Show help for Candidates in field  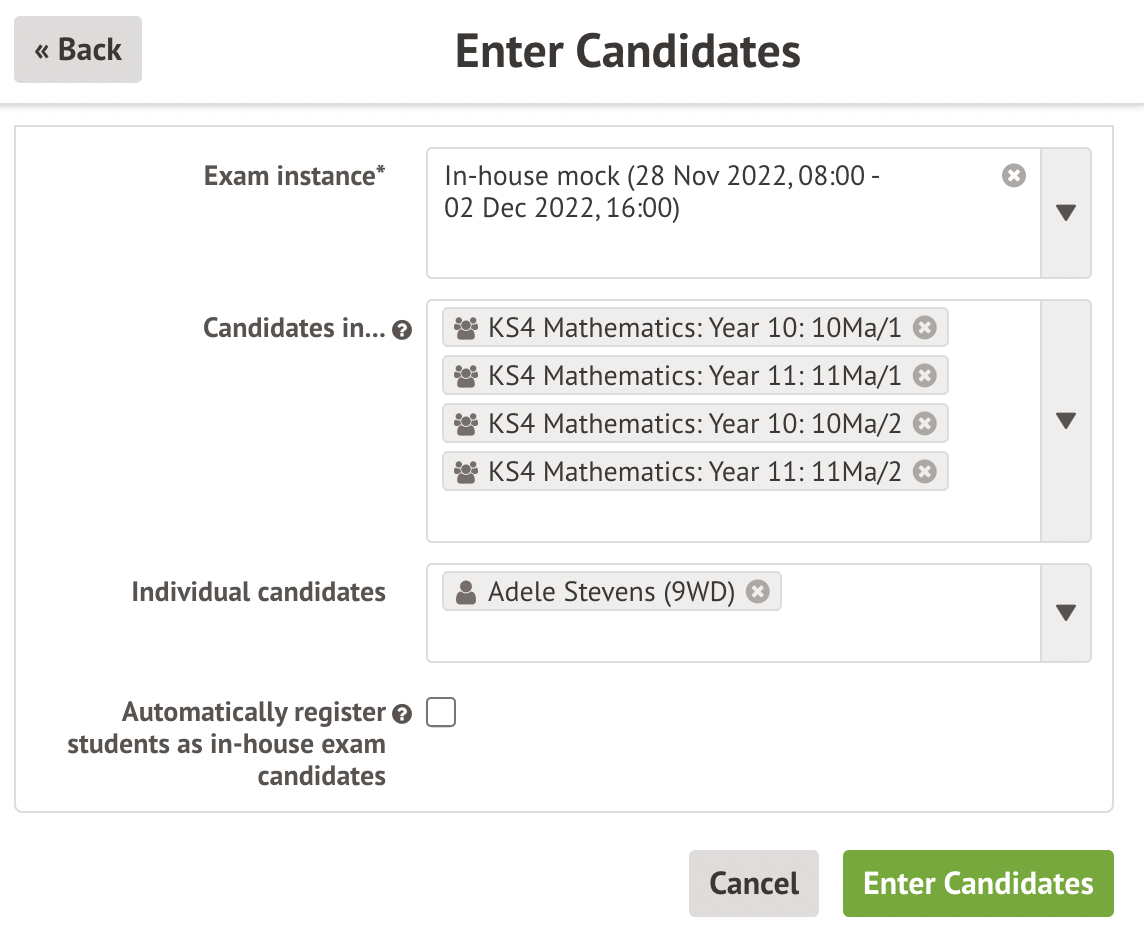pos(402,330)
